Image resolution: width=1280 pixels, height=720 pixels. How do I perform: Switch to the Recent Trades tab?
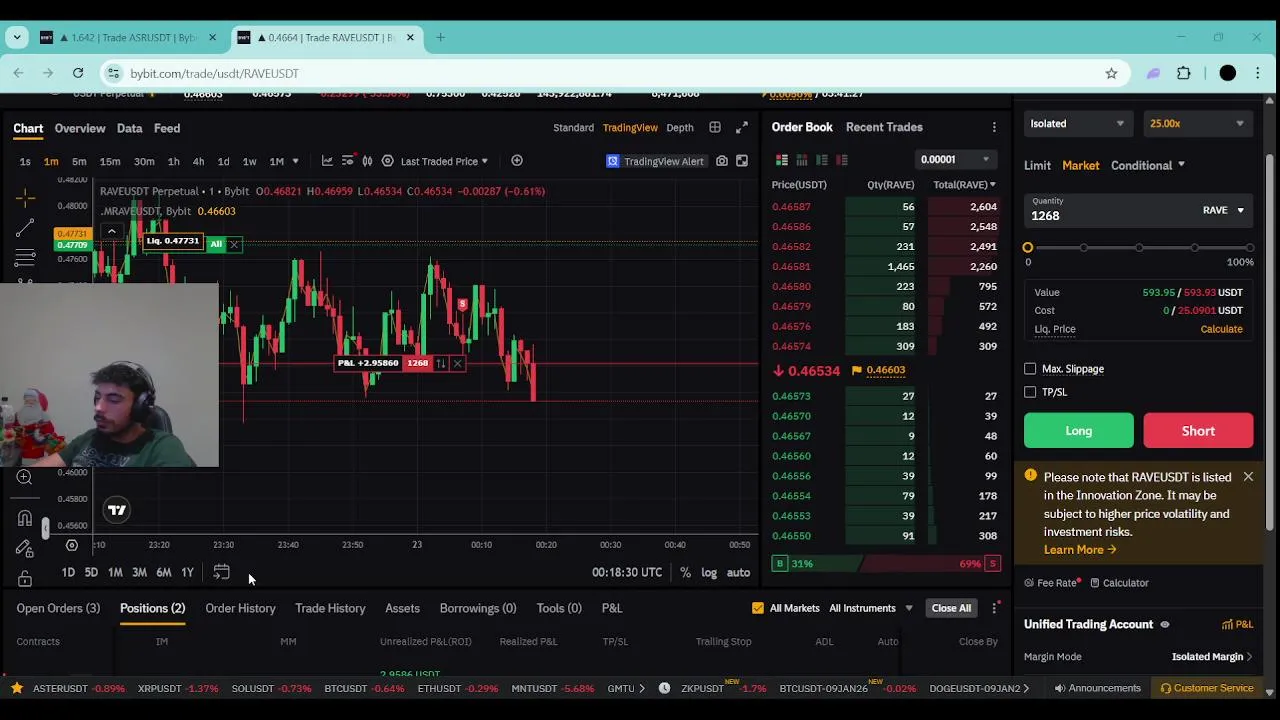coord(884,127)
